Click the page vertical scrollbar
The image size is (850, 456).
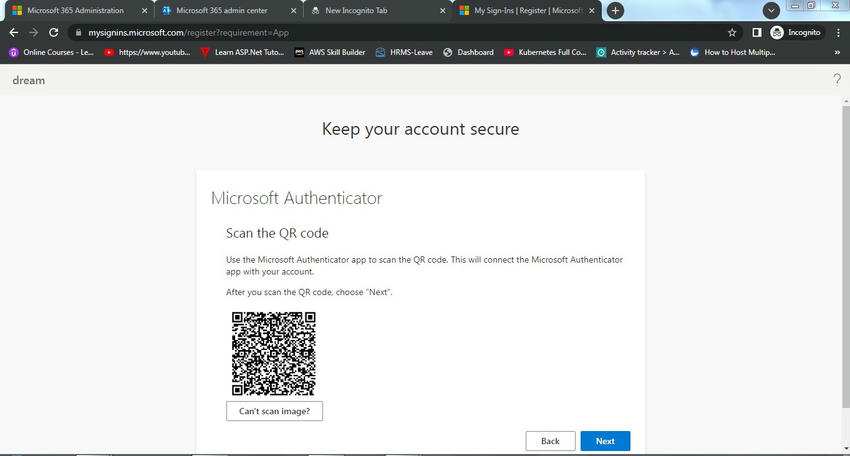[x=846, y=256]
